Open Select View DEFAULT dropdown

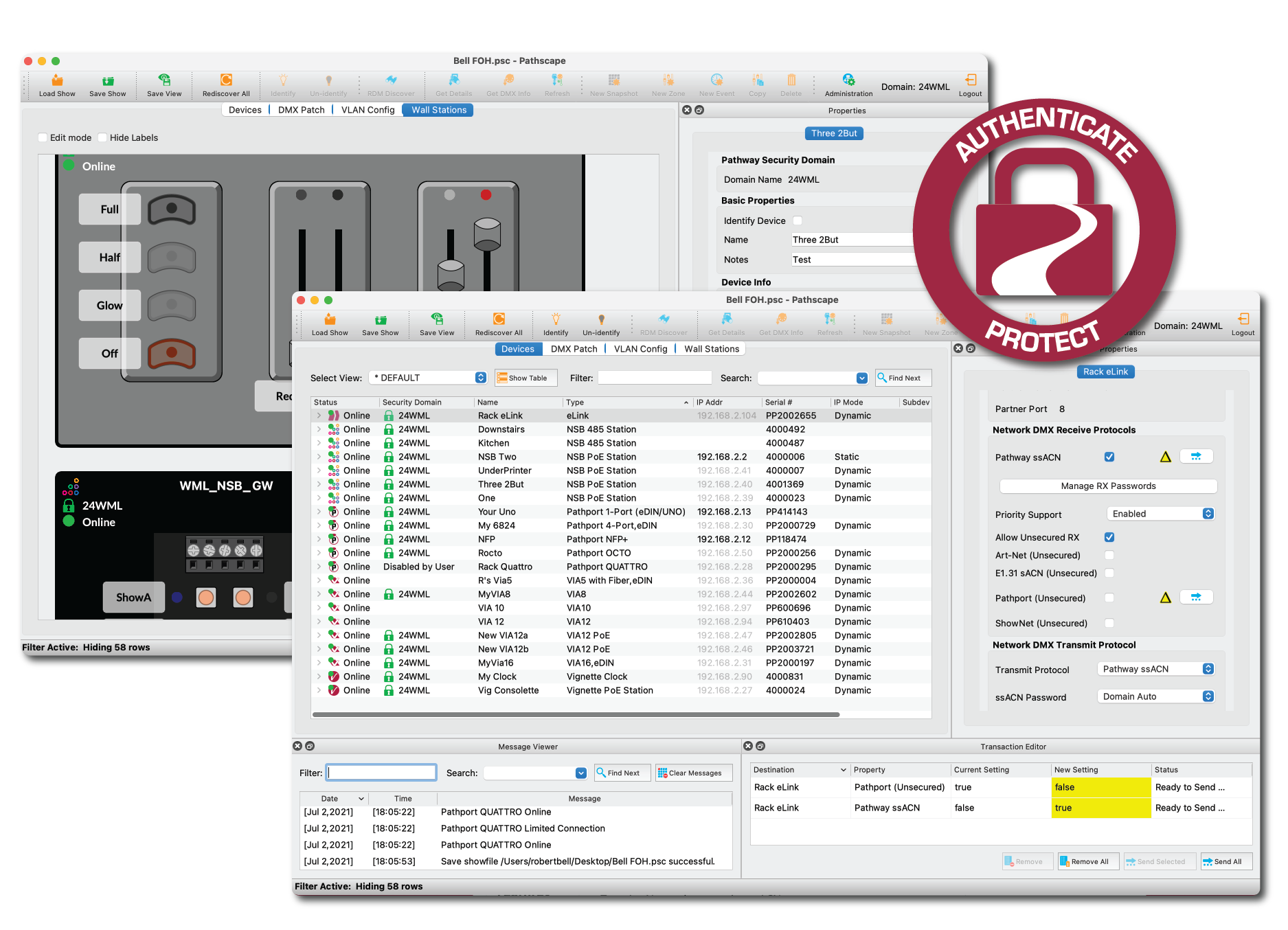(428, 378)
